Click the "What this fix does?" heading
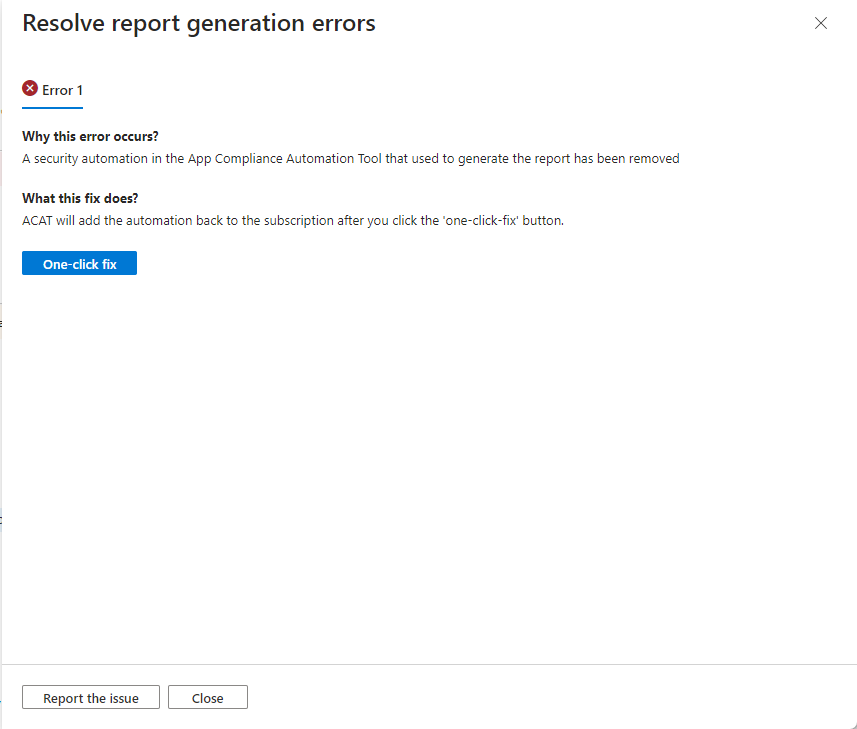The height and width of the screenshot is (729, 857). [80, 198]
